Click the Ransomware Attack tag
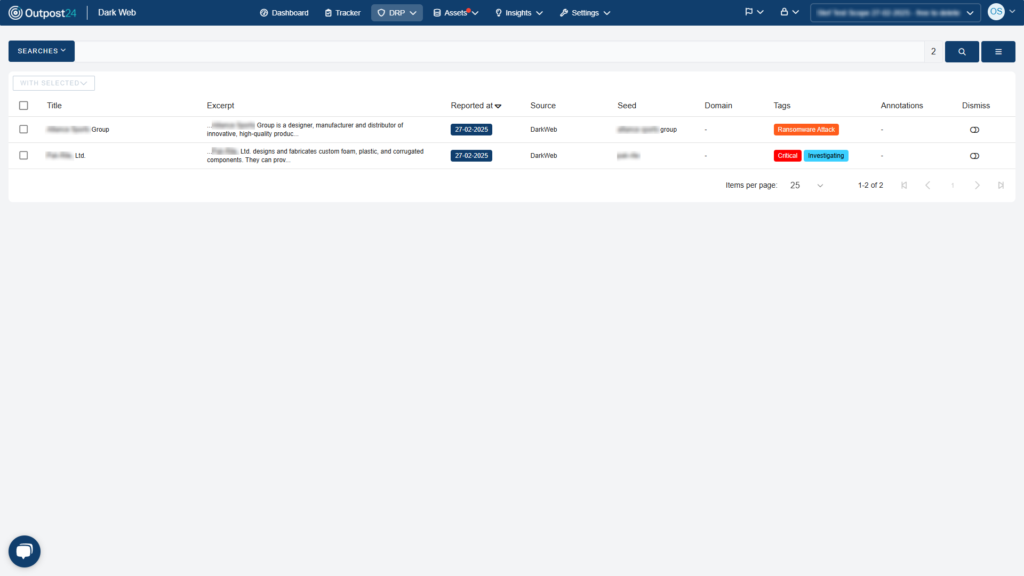 (x=806, y=129)
